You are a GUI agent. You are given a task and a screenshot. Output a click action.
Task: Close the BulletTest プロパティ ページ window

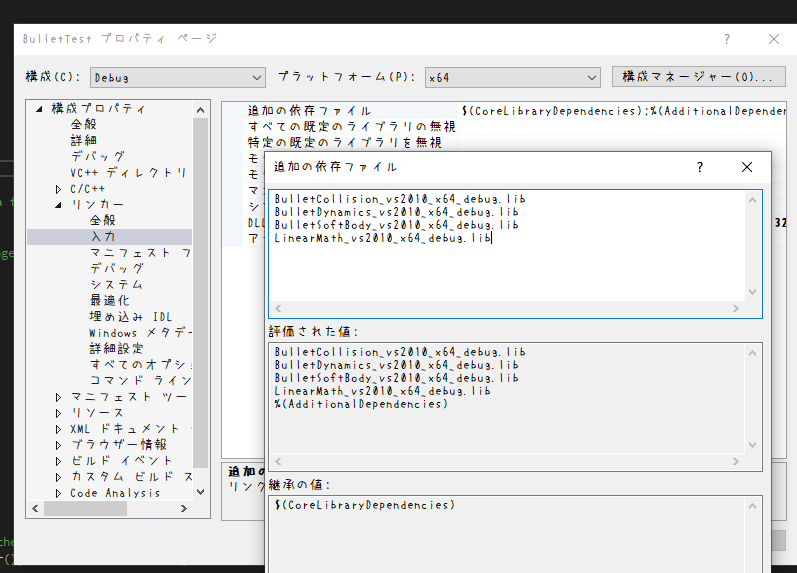774,39
